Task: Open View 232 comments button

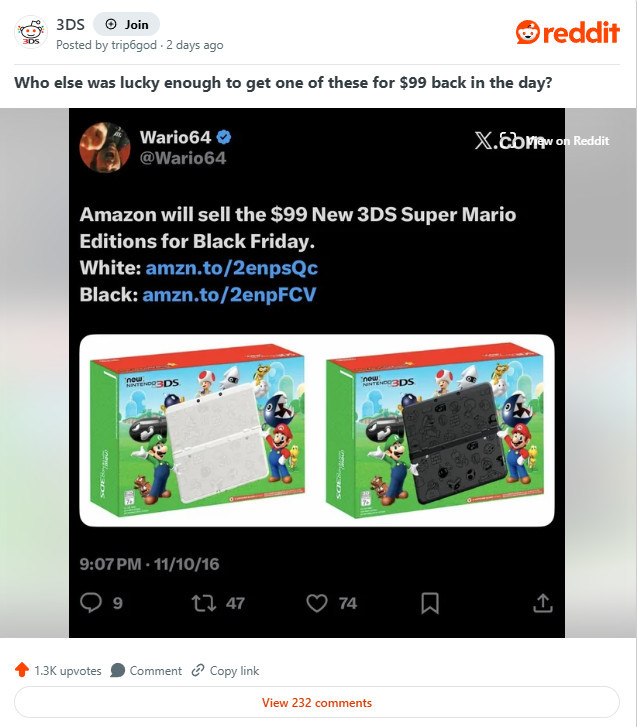Action: pyautogui.click(x=317, y=702)
